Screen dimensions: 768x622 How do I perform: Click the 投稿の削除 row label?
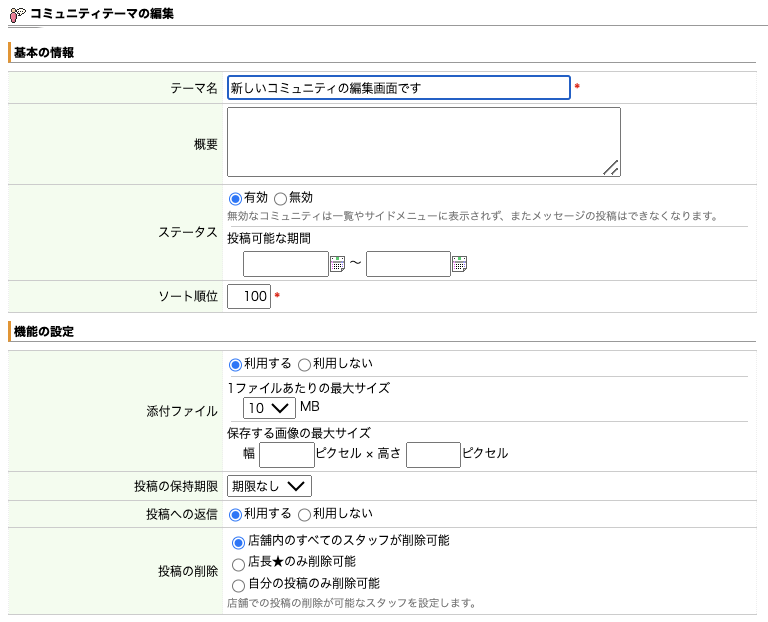[x=188, y=571]
